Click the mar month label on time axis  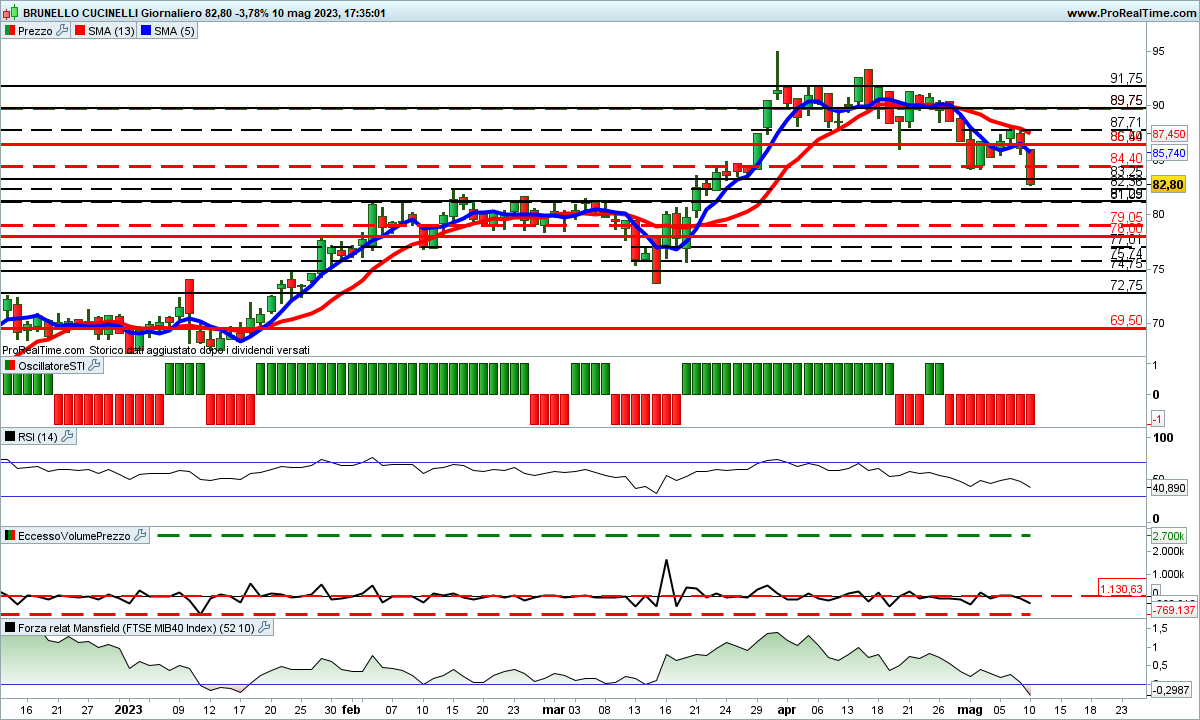(x=553, y=709)
